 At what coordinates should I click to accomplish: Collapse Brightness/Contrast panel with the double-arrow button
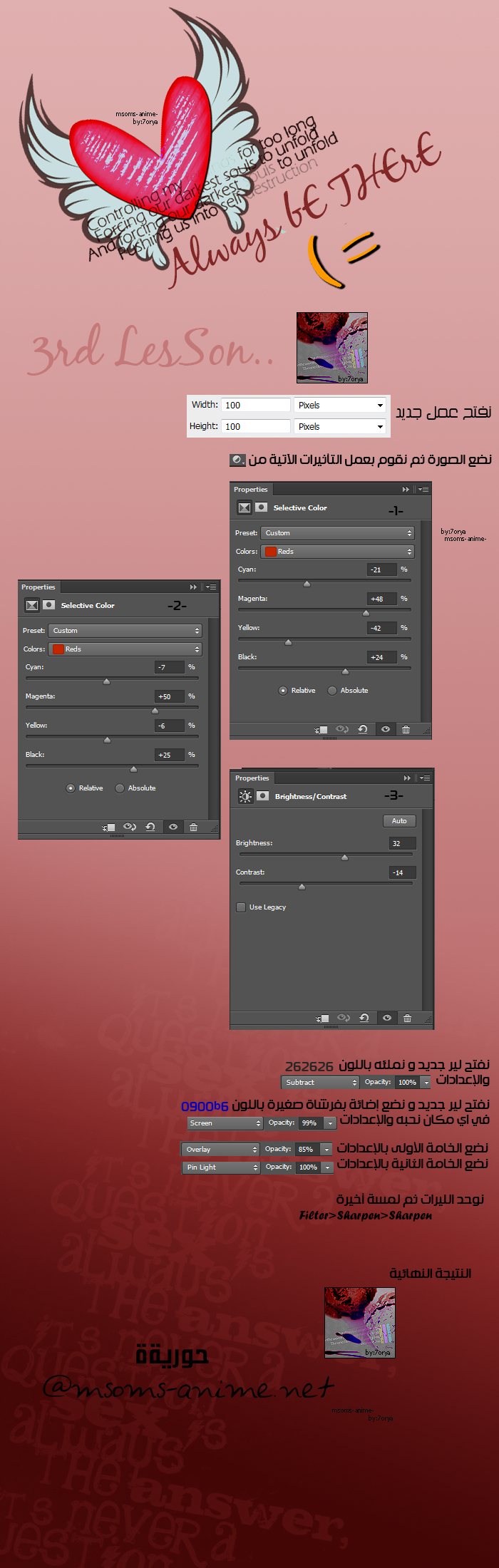(407, 778)
